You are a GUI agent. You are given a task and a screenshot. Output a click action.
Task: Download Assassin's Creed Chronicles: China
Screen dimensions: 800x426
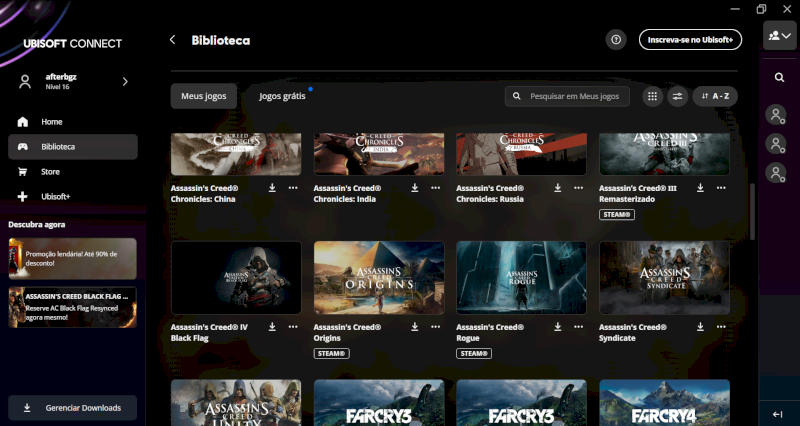click(272, 188)
